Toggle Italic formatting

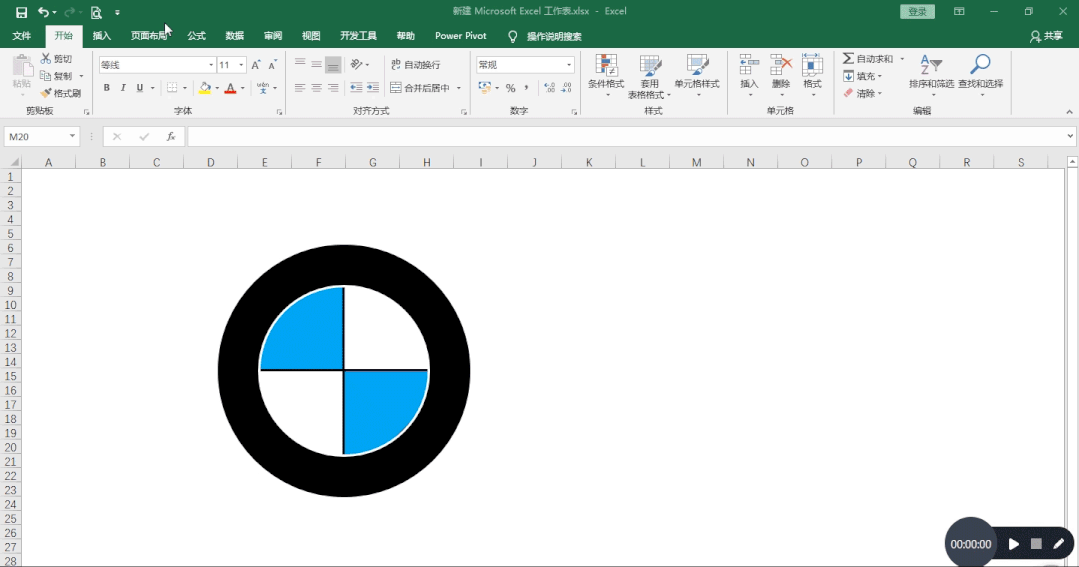(x=123, y=87)
